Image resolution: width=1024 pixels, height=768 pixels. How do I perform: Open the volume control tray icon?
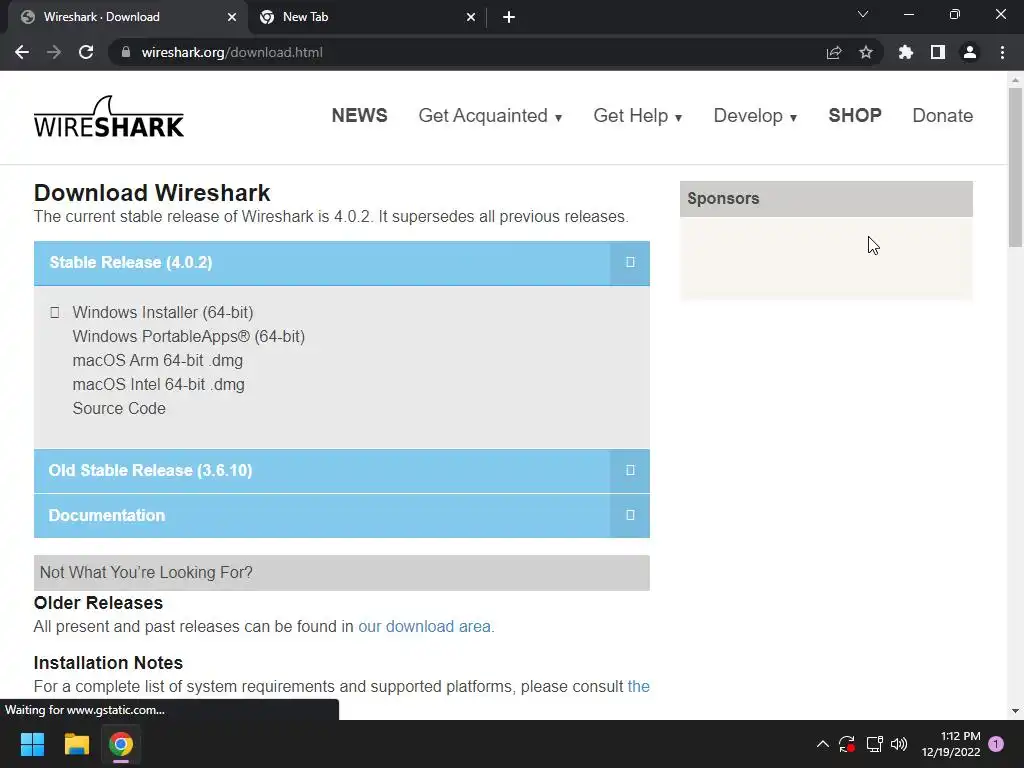[899, 744]
